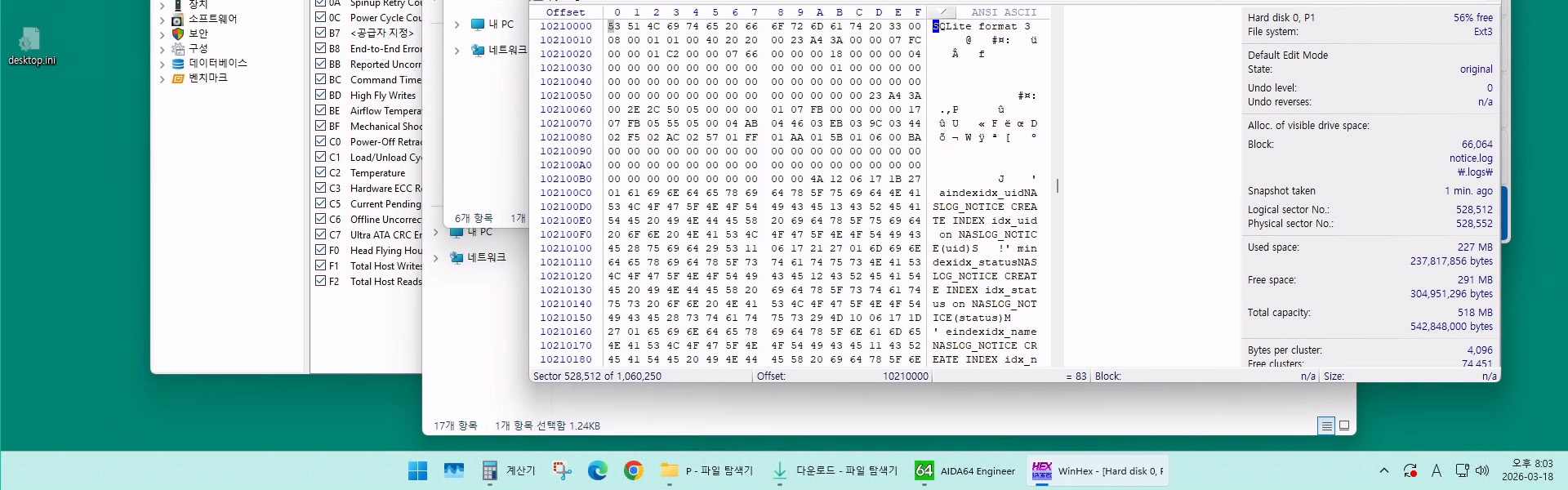Viewport: 1568px width, 490px height.
Task: Click the edit-mode pencil button beside ANSI ASCII
Action: 942,12
